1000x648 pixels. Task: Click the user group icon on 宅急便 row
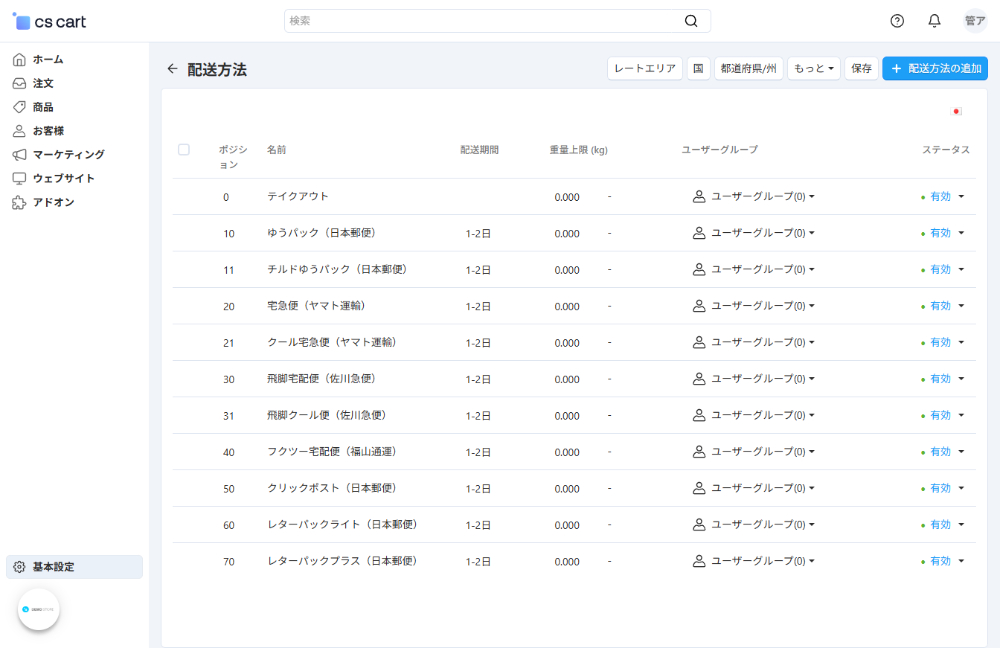699,305
